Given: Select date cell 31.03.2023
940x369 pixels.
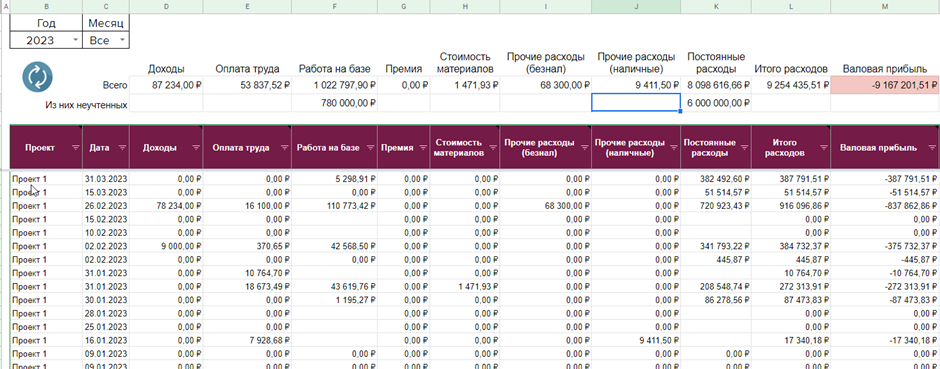Looking at the screenshot, I should tap(106, 179).
